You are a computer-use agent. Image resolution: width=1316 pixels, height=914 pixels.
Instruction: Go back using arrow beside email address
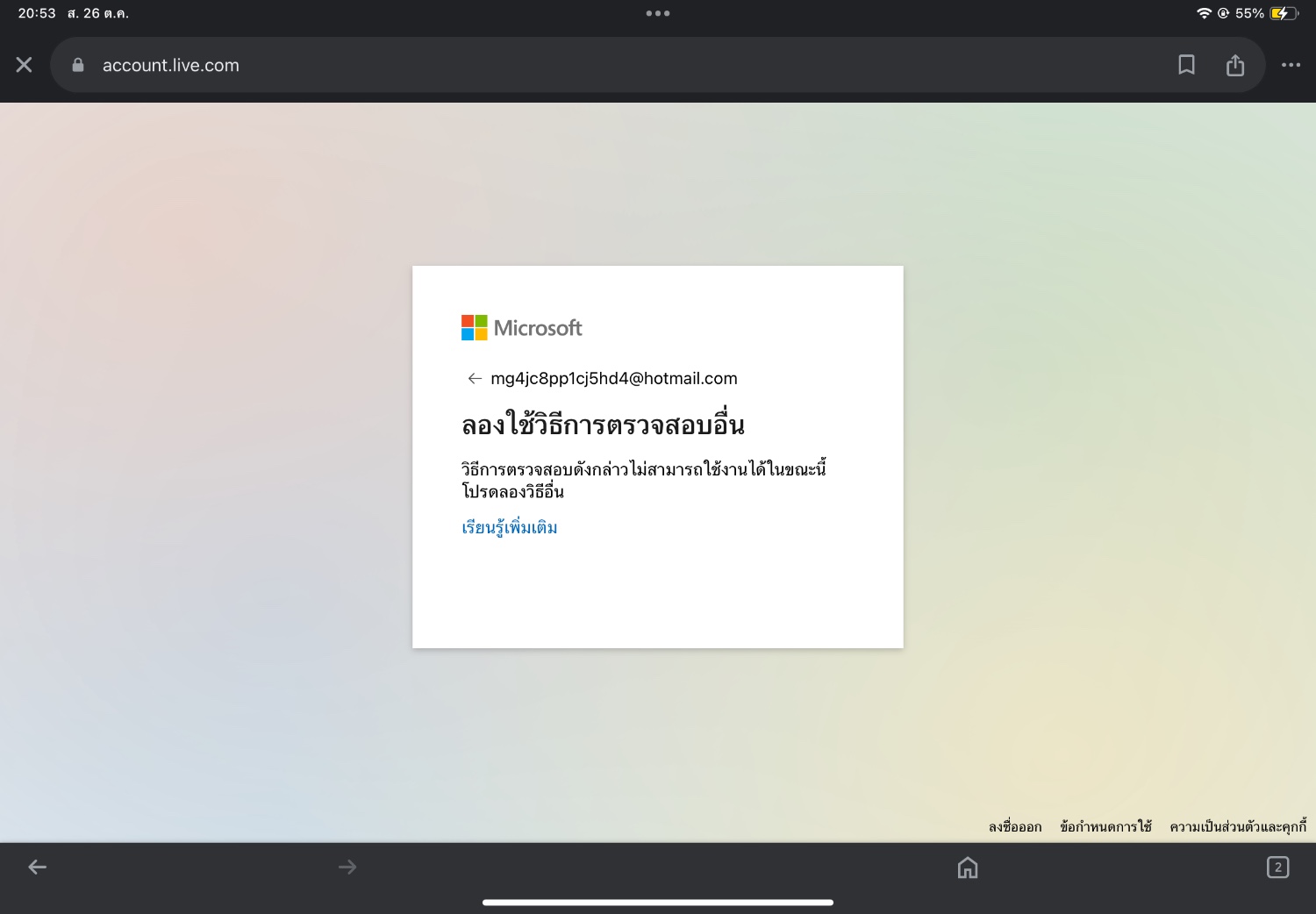(475, 379)
